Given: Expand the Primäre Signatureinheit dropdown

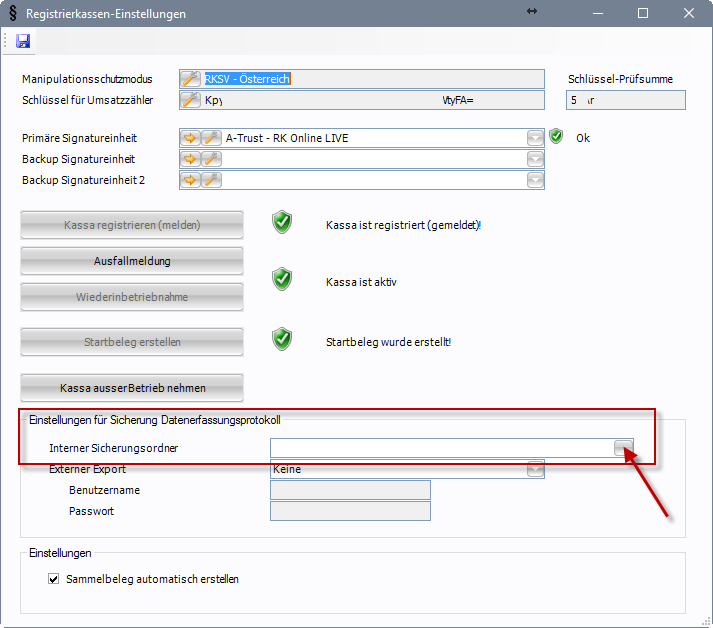Looking at the screenshot, I should point(536,138).
